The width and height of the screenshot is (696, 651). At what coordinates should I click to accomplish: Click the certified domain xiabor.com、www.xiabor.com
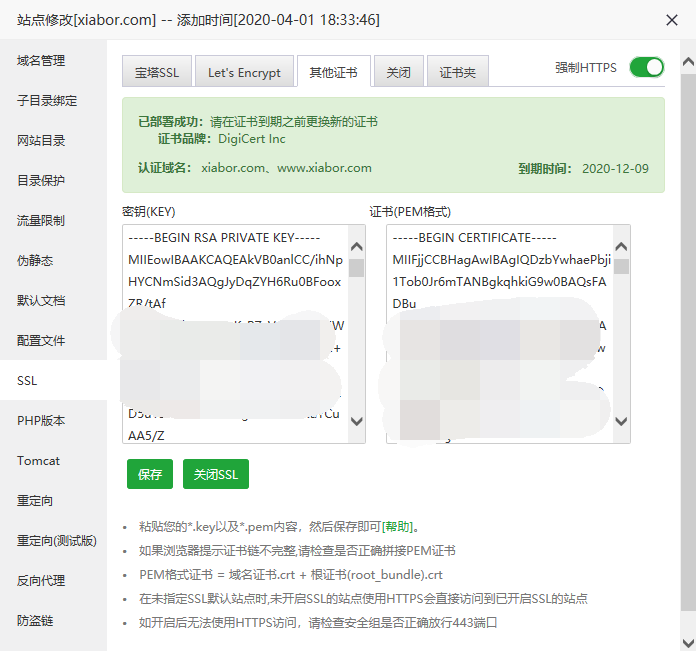click(286, 168)
